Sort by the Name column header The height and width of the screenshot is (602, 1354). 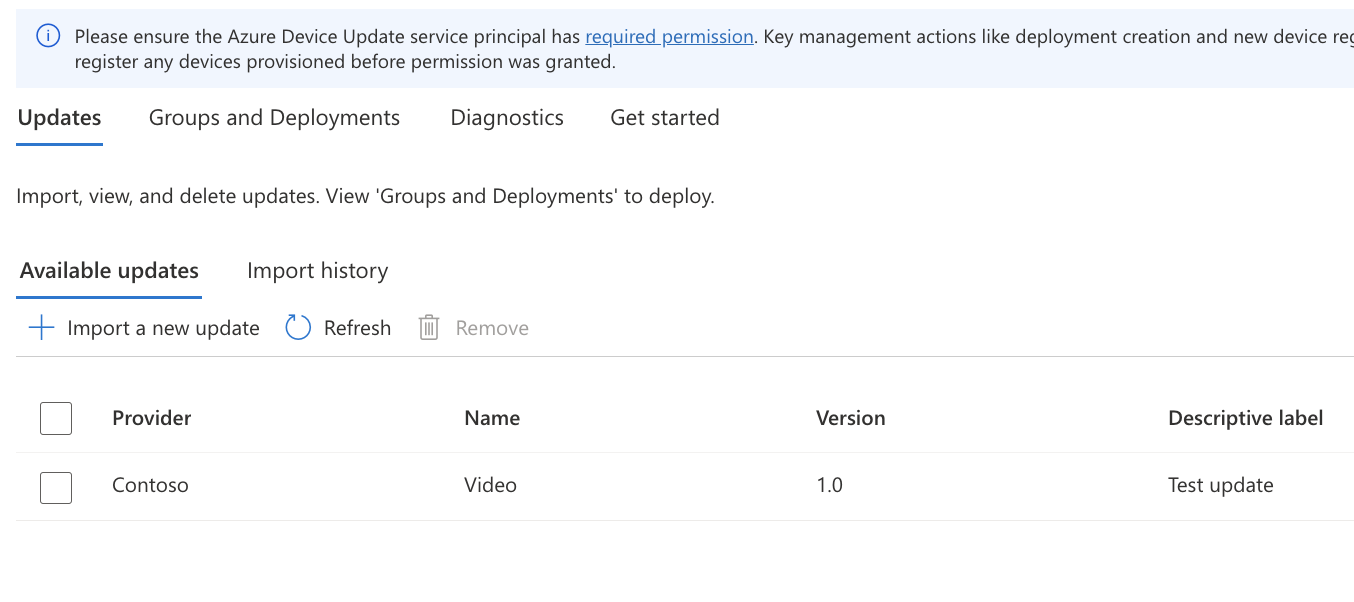(x=492, y=418)
